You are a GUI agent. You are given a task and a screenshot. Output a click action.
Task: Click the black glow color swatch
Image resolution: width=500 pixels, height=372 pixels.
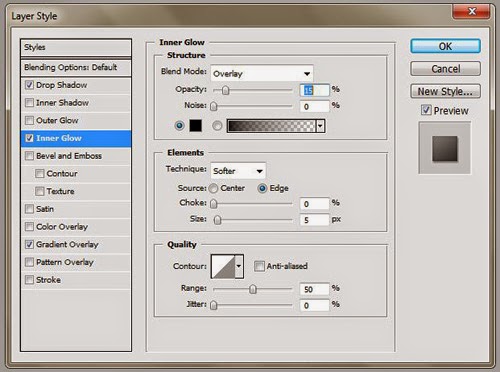click(x=196, y=126)
